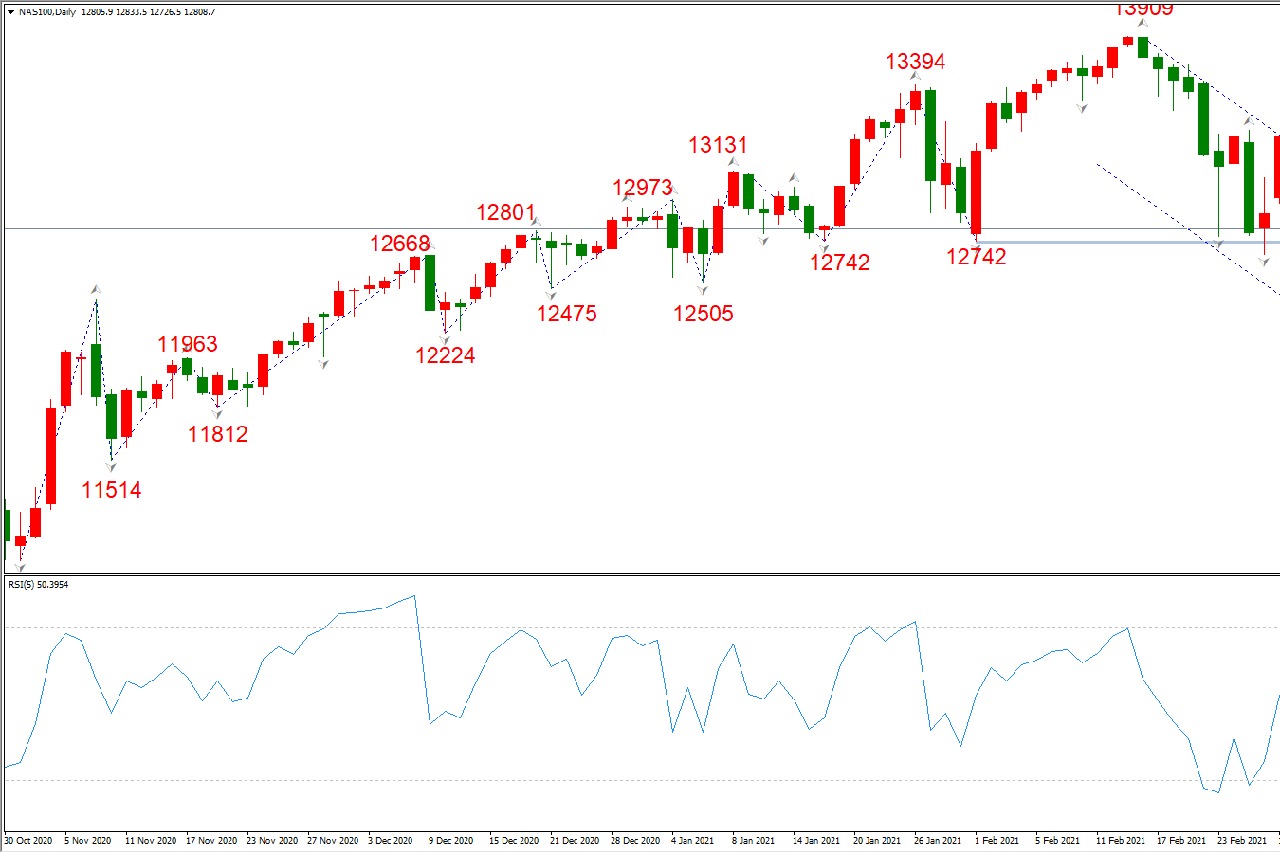
Task: Select the 11812 low price label
Action: [218, 434]
